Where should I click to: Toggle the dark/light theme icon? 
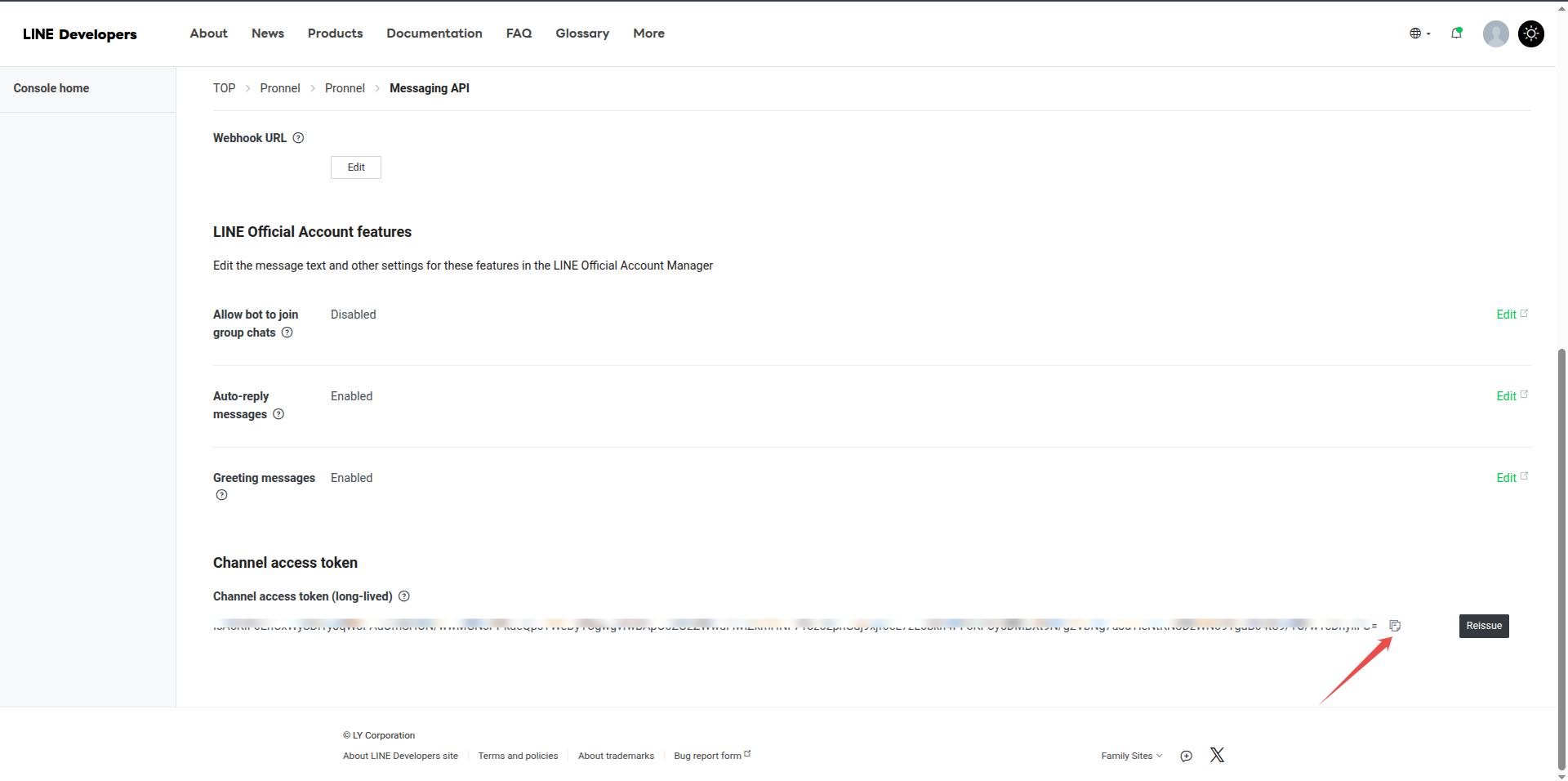[1531, 33]
